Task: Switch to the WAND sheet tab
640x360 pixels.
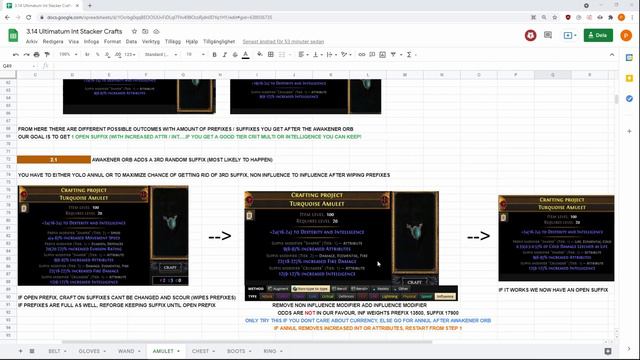Action: (129, 351)
